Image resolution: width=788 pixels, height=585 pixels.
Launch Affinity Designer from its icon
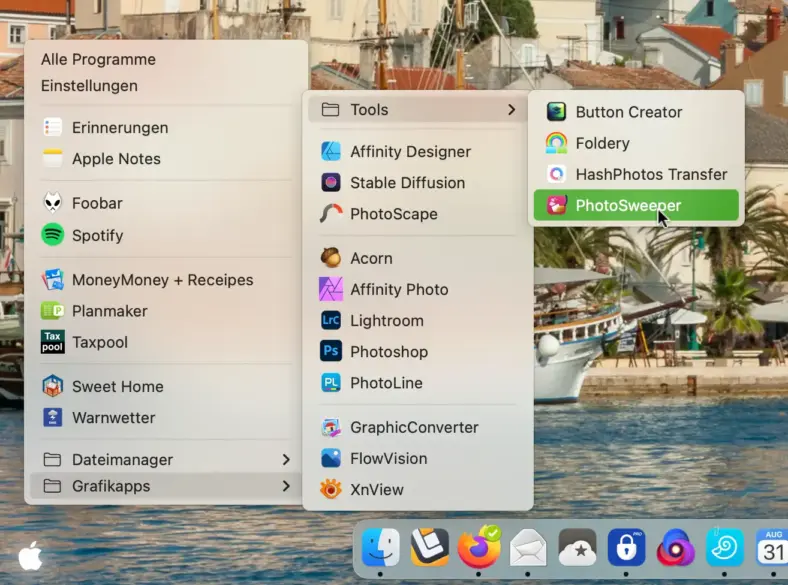tap(331, 151)
